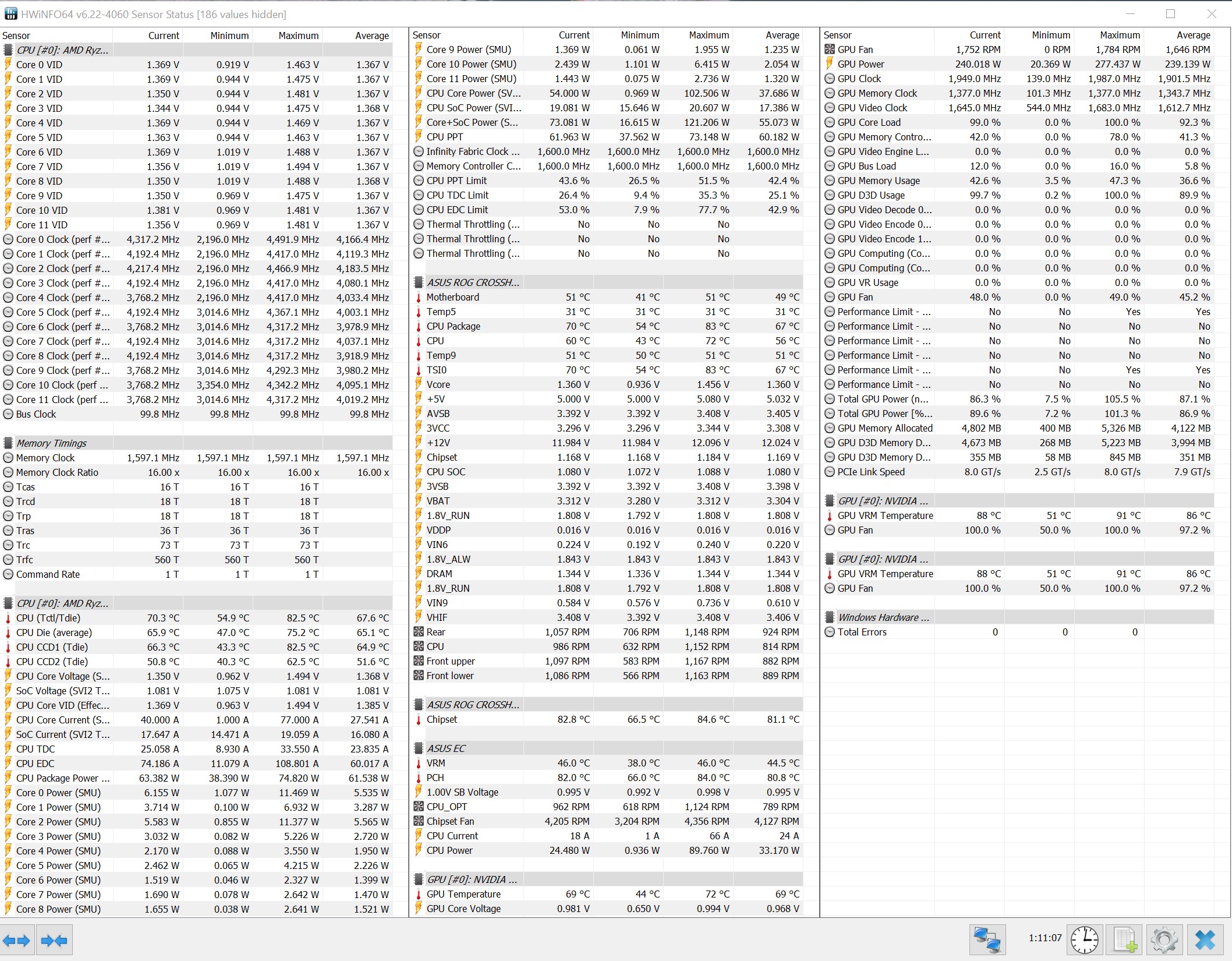1232x961 pixels.
Task: Select the Total Errors row
Action: pos(862,632)
